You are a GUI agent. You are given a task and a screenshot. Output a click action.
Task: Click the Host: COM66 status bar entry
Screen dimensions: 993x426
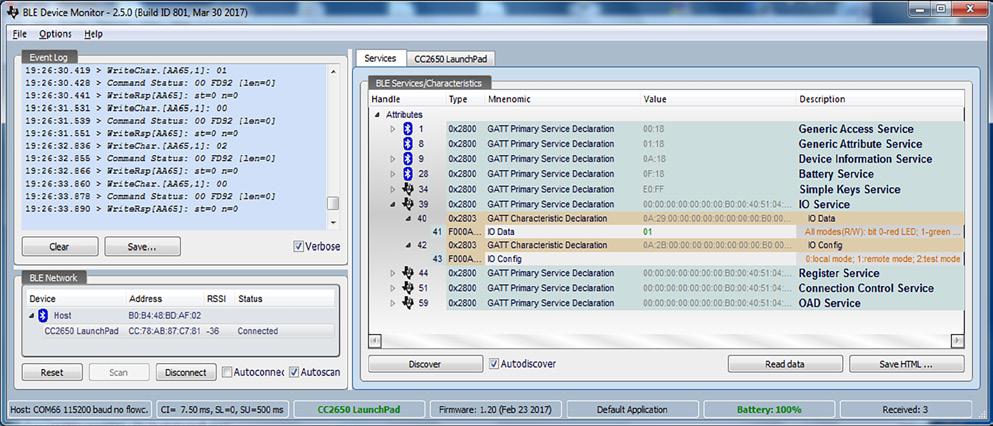(80, 410)
